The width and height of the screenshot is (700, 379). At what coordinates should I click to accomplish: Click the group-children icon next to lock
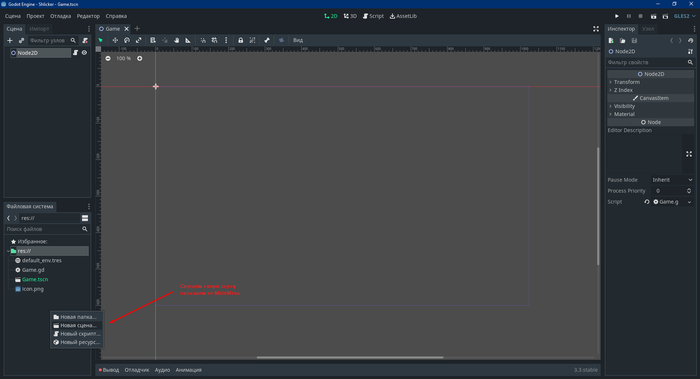click(x=252, y=40)
